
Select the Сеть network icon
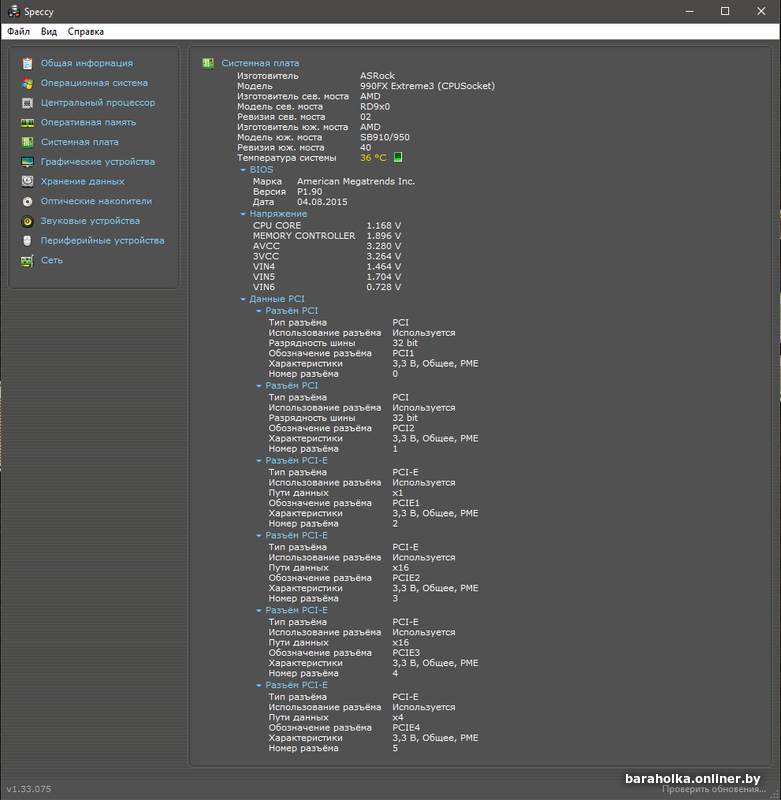coord(27,261)
